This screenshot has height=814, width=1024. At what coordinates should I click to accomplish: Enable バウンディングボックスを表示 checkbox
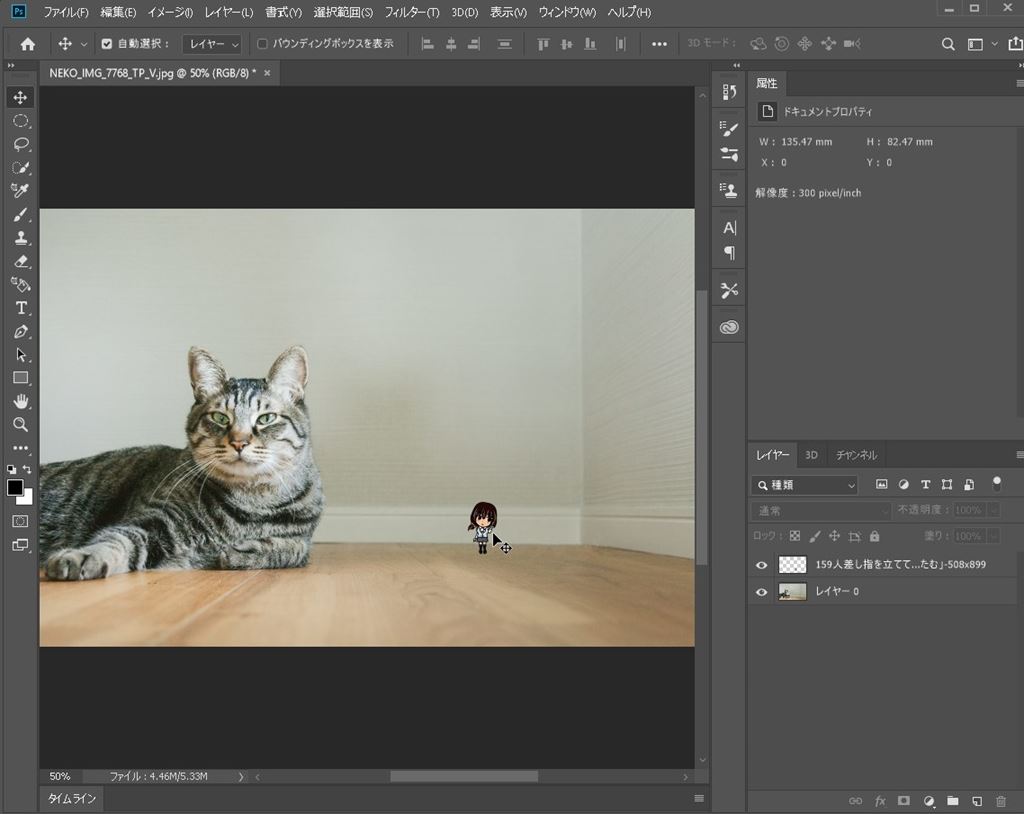click(262, 44)
